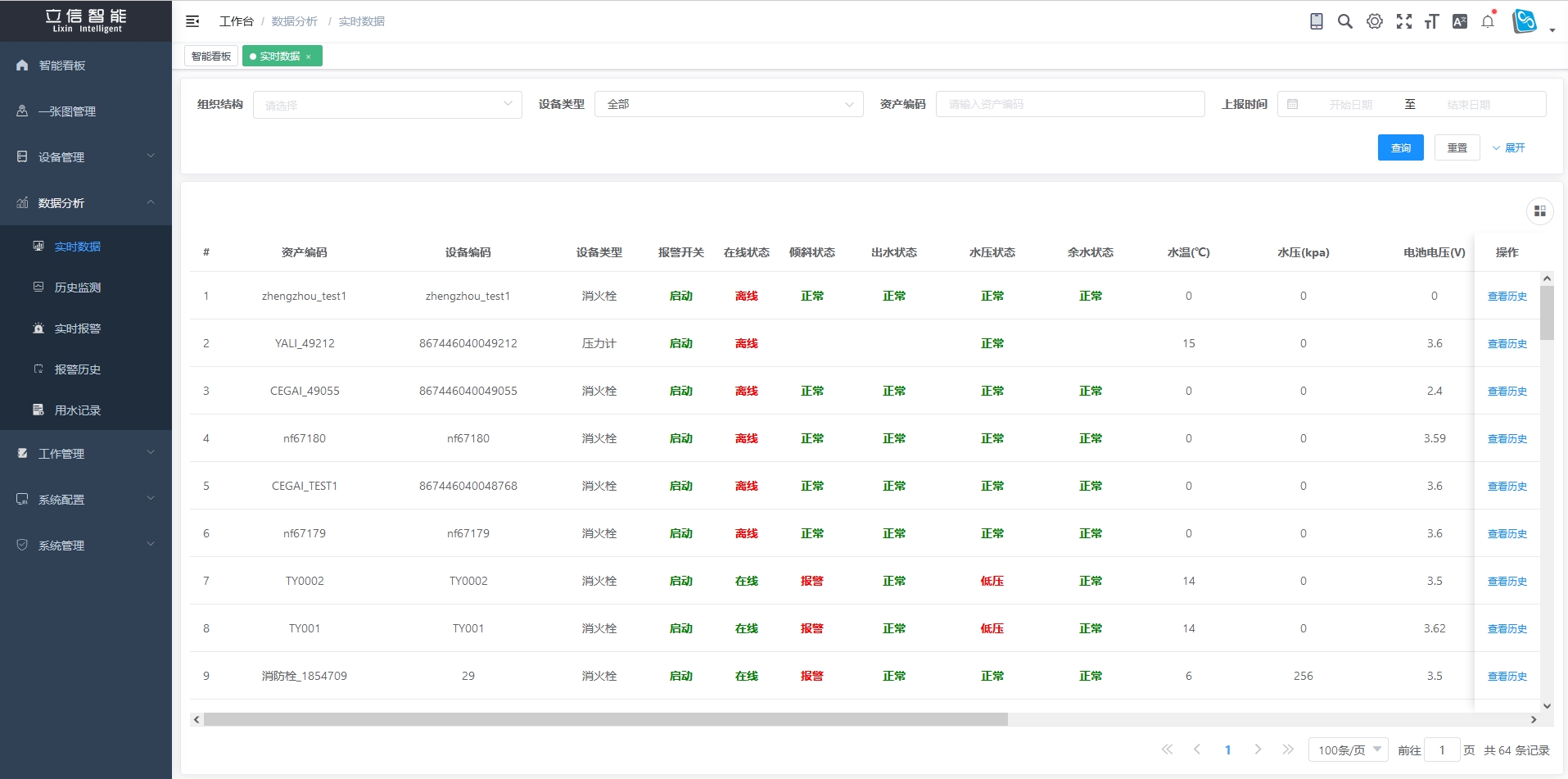Expand more filters with 展开

click(1508, 148)
